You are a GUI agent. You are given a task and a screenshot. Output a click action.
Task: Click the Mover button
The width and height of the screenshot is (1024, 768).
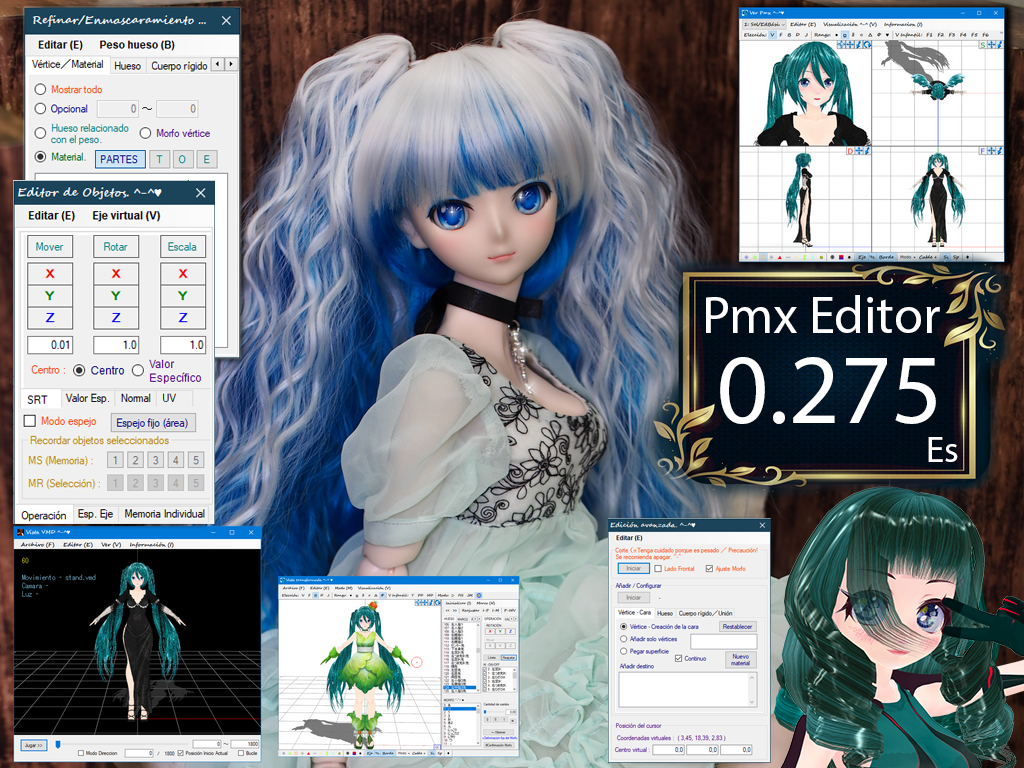[50, 247]
